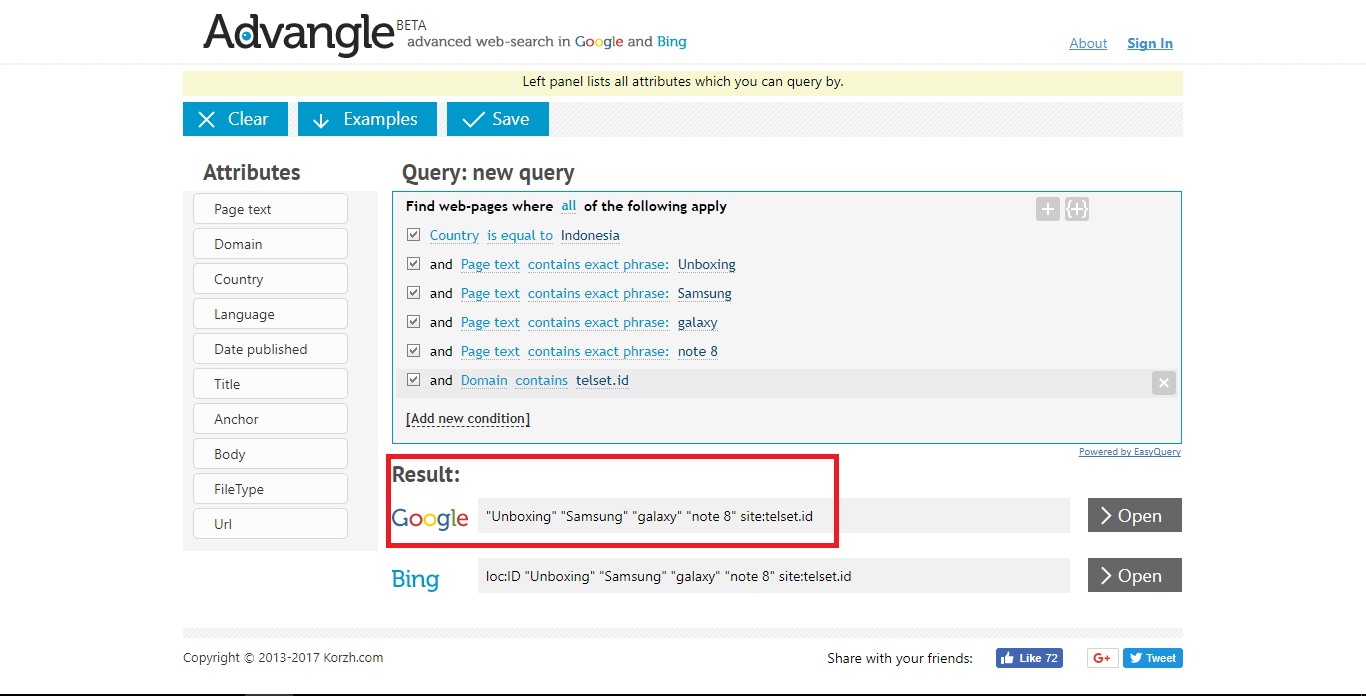The image size is (1366, 696).
Task: Toggle checkbox for Unboxing phrase condition
Action: pyautogui.click(x=414, y=264)
